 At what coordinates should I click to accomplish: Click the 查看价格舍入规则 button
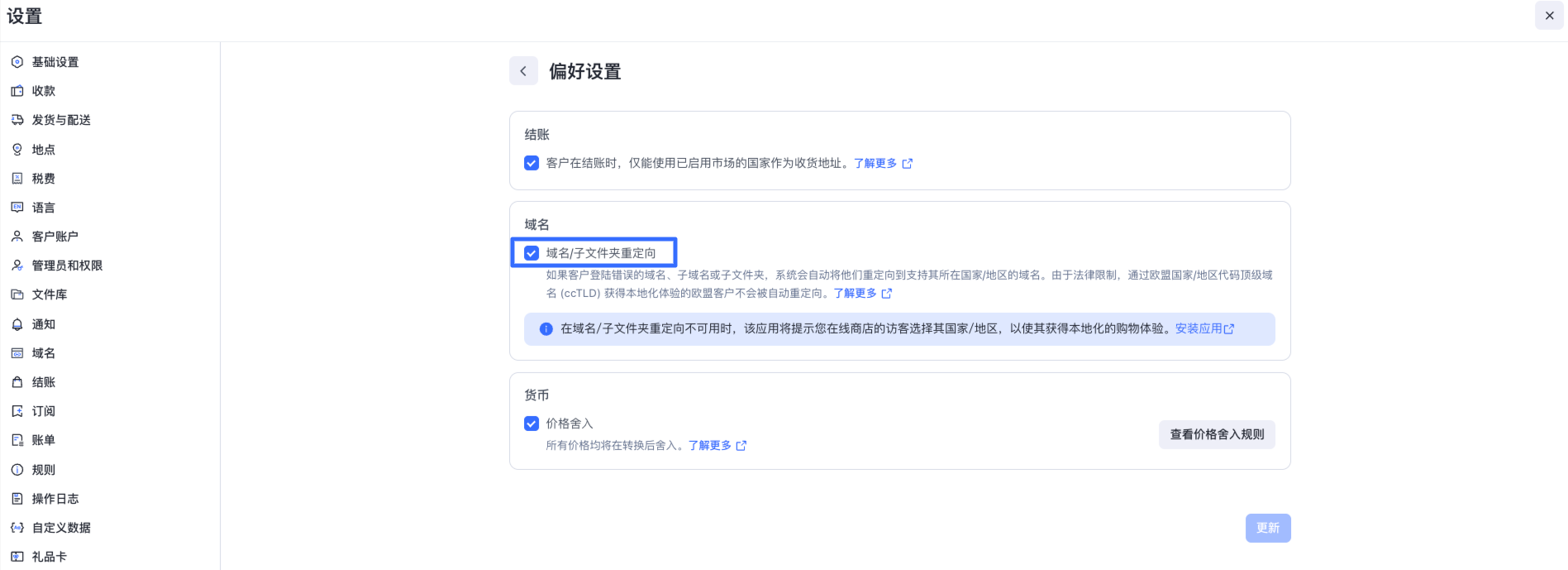click(x=1217, y=434)
